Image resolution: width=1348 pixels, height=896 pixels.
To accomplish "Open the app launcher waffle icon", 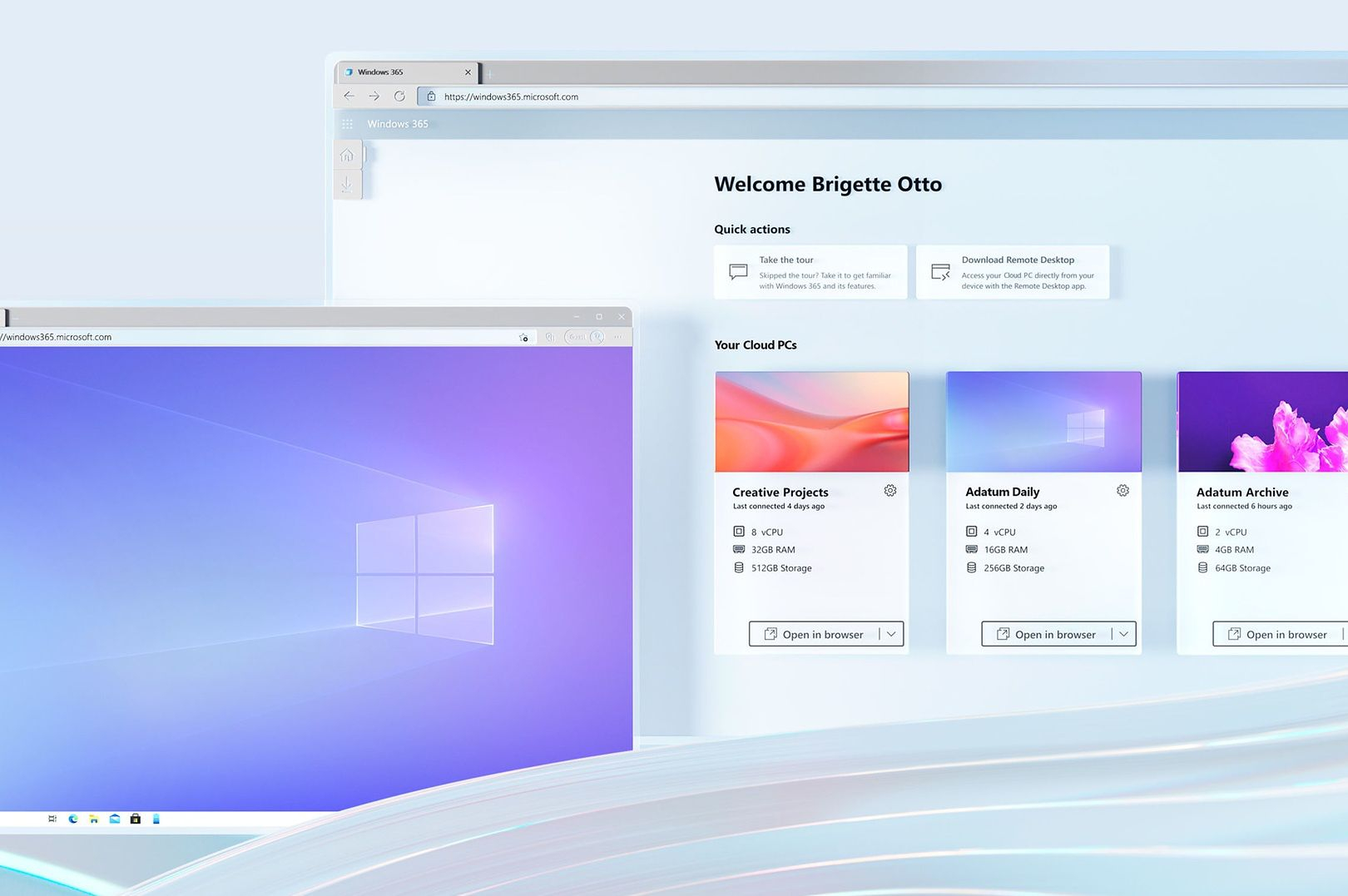I will click(346, 124).
